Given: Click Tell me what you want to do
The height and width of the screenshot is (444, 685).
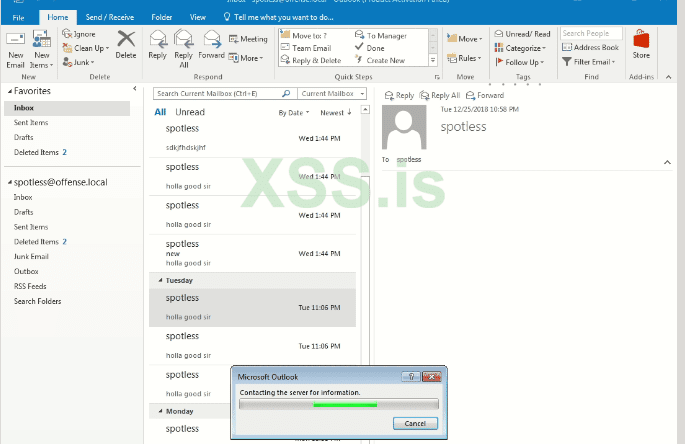Looking at the screenshot, I should click(278, 17).
